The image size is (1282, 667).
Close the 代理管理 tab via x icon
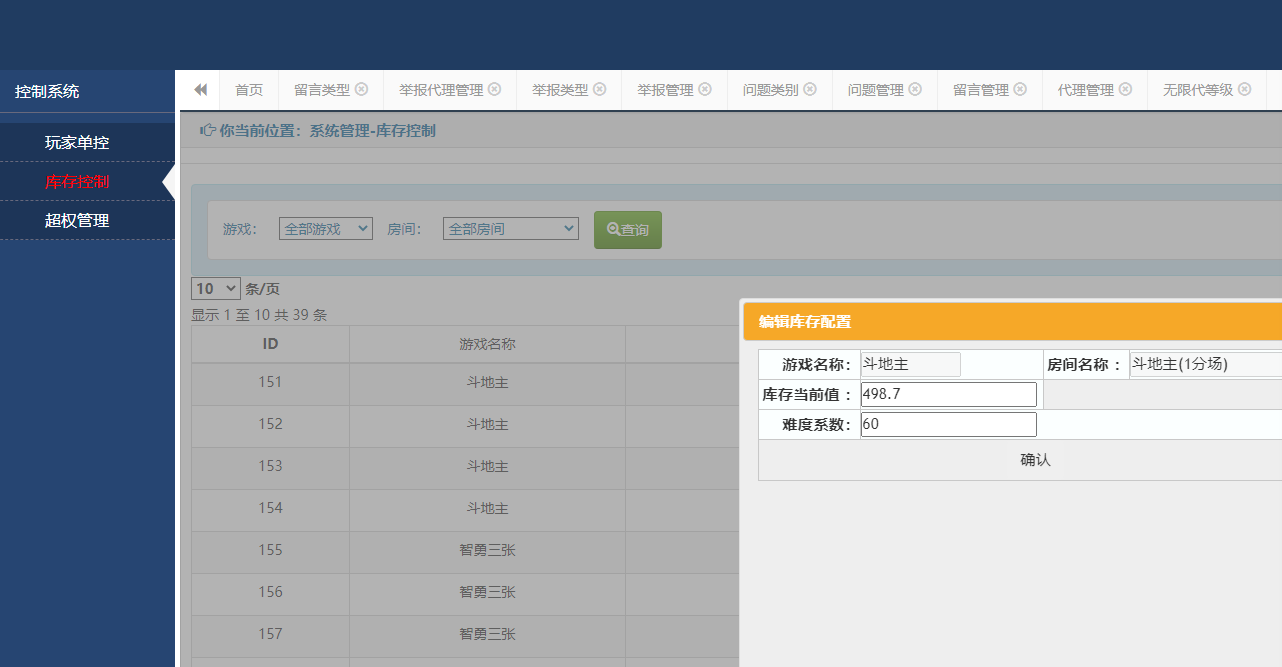coord(1126,89)
